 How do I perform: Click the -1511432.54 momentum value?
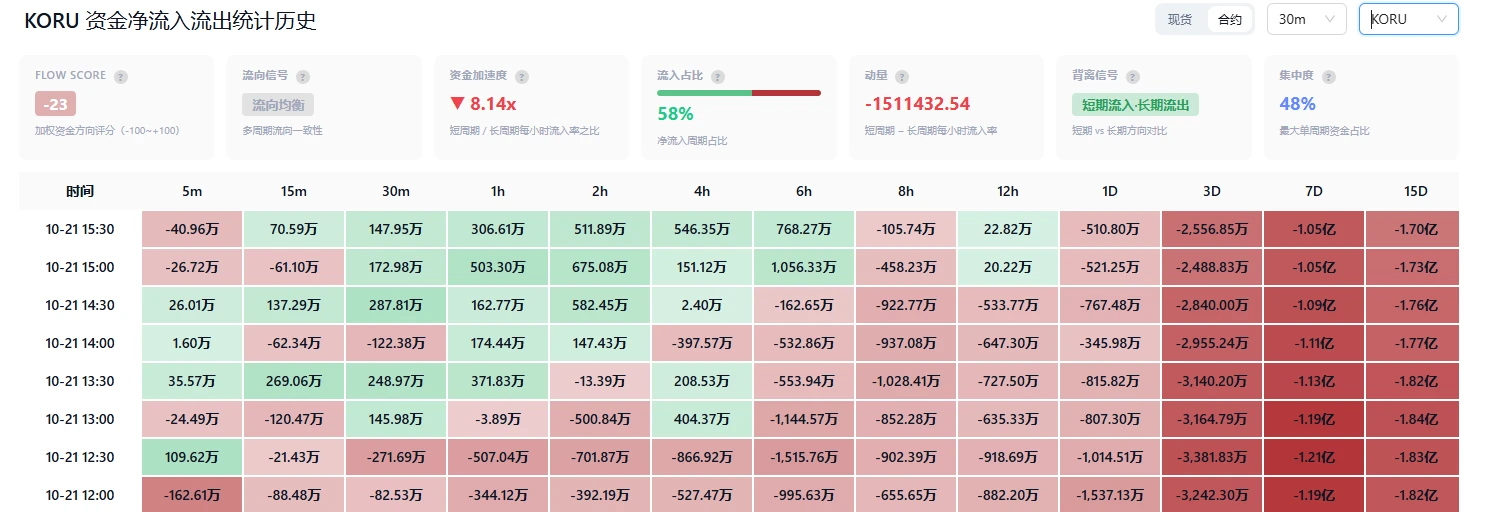tap(917, 104)
